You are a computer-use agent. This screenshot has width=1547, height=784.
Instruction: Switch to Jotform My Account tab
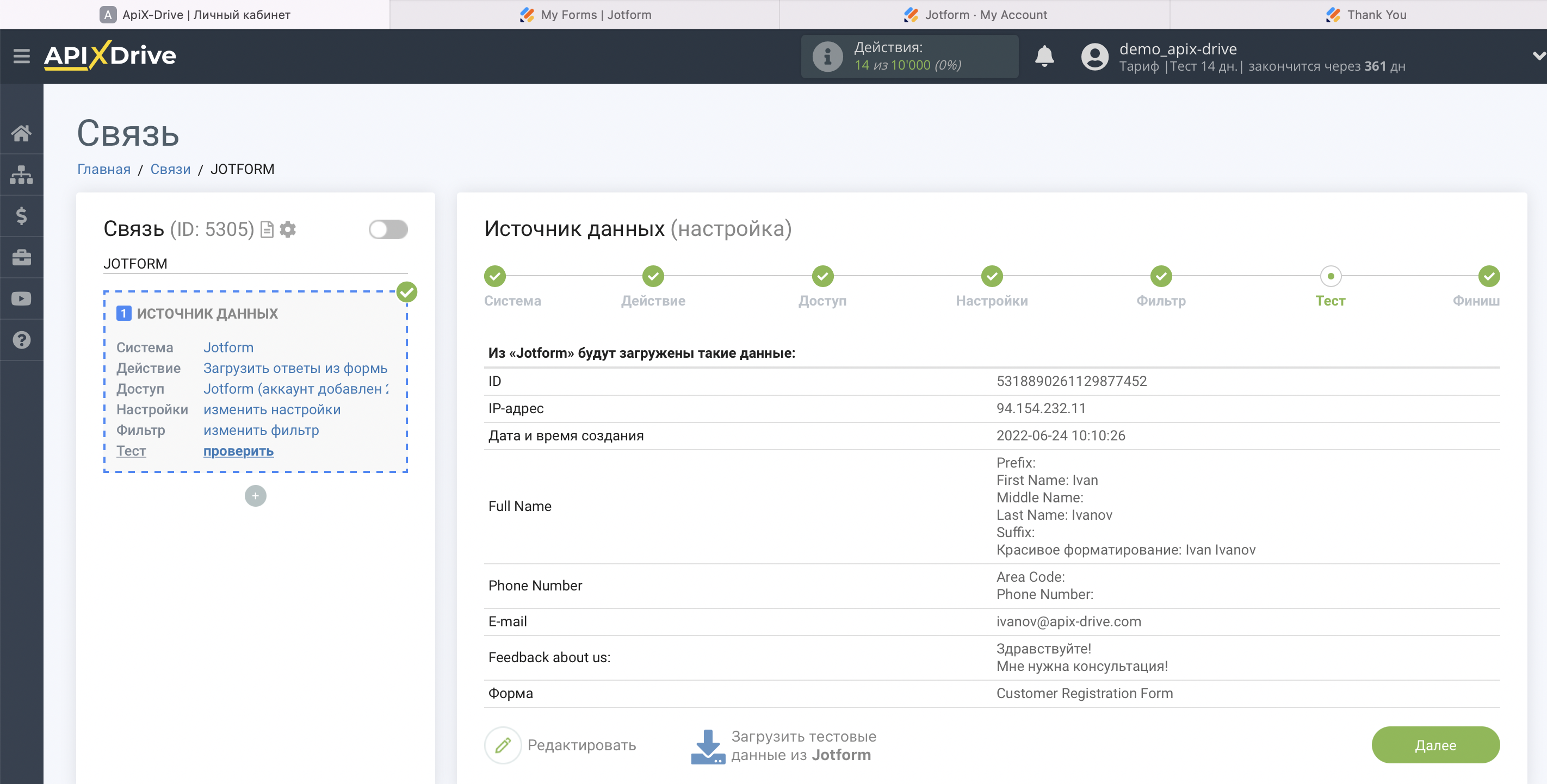pos(975,14)
